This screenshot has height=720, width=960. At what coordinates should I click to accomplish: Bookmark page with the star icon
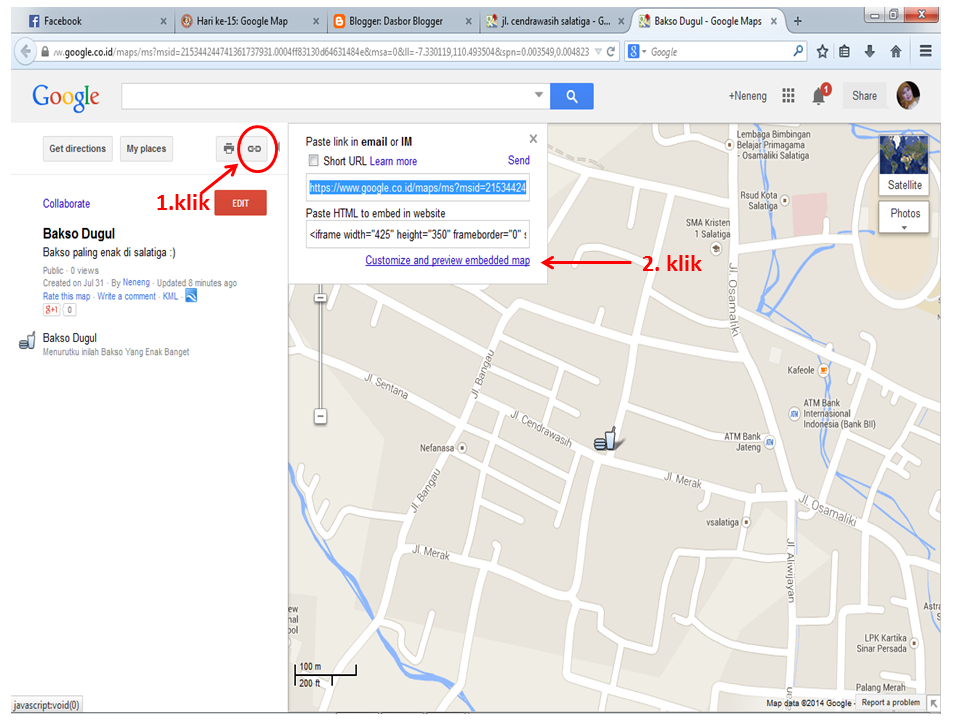pos(822,51)
